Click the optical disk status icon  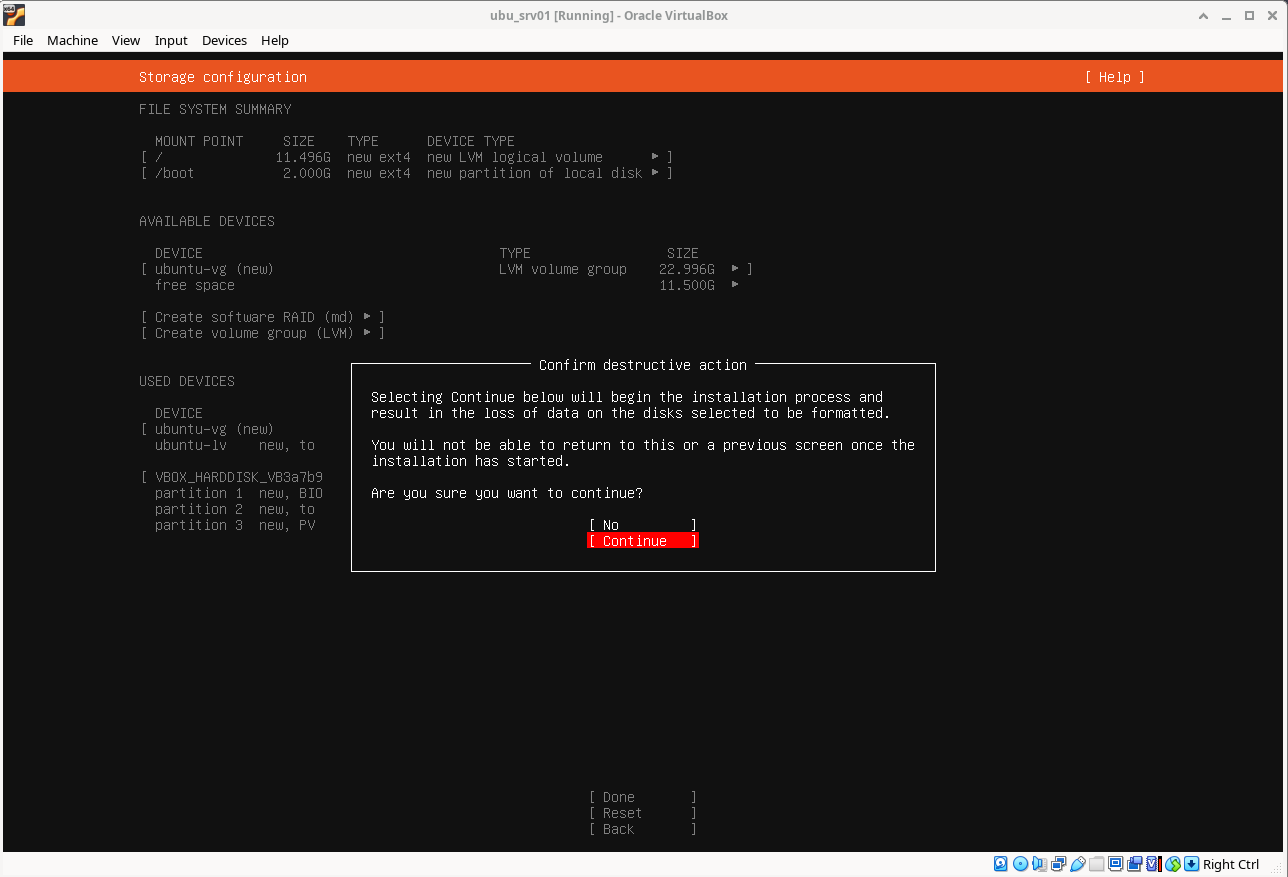[x=1020, y=864]
